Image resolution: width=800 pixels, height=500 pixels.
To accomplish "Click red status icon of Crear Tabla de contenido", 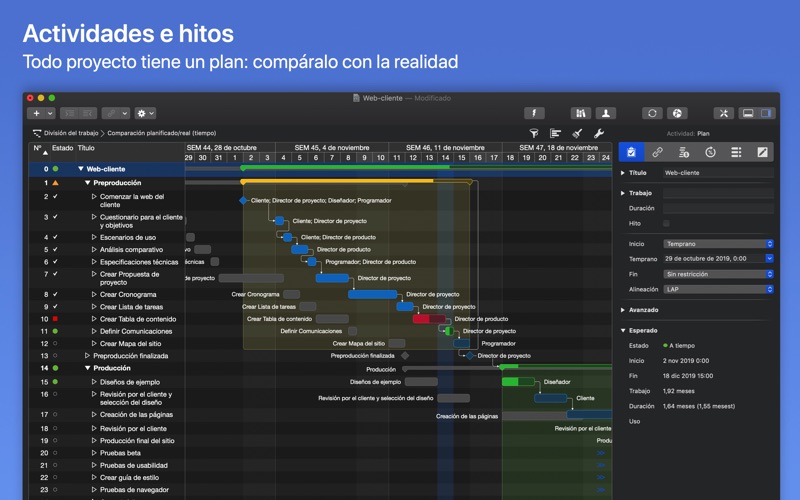I will (x=55, y=319).
